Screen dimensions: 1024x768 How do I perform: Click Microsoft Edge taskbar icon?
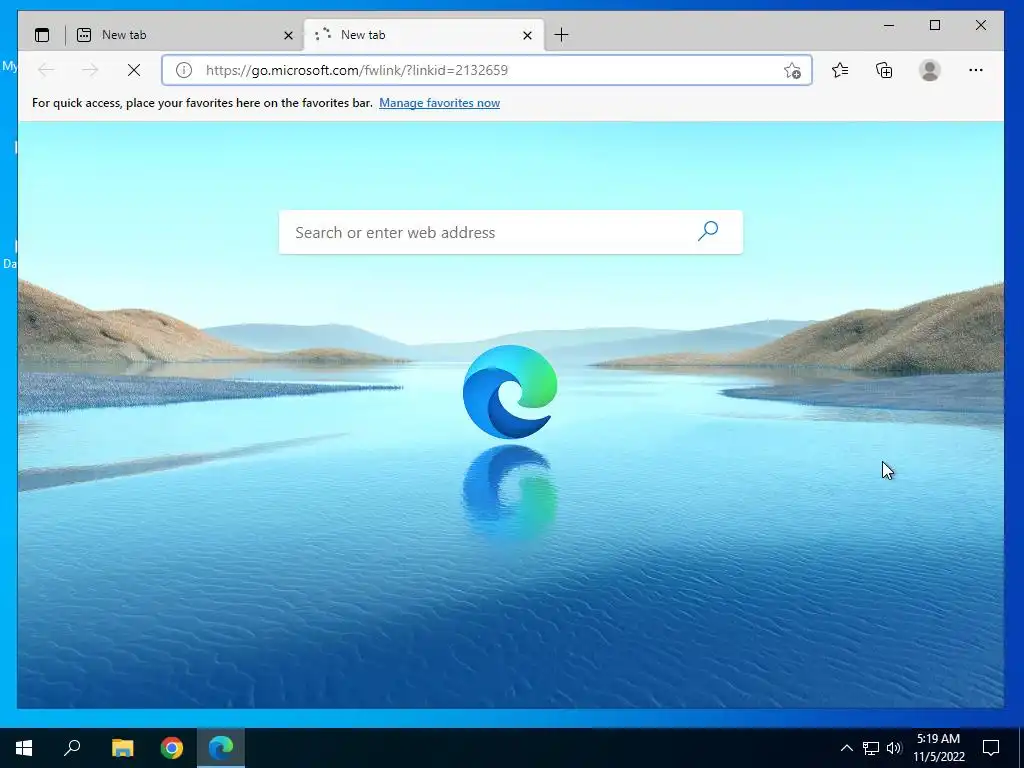pos(221,748)
